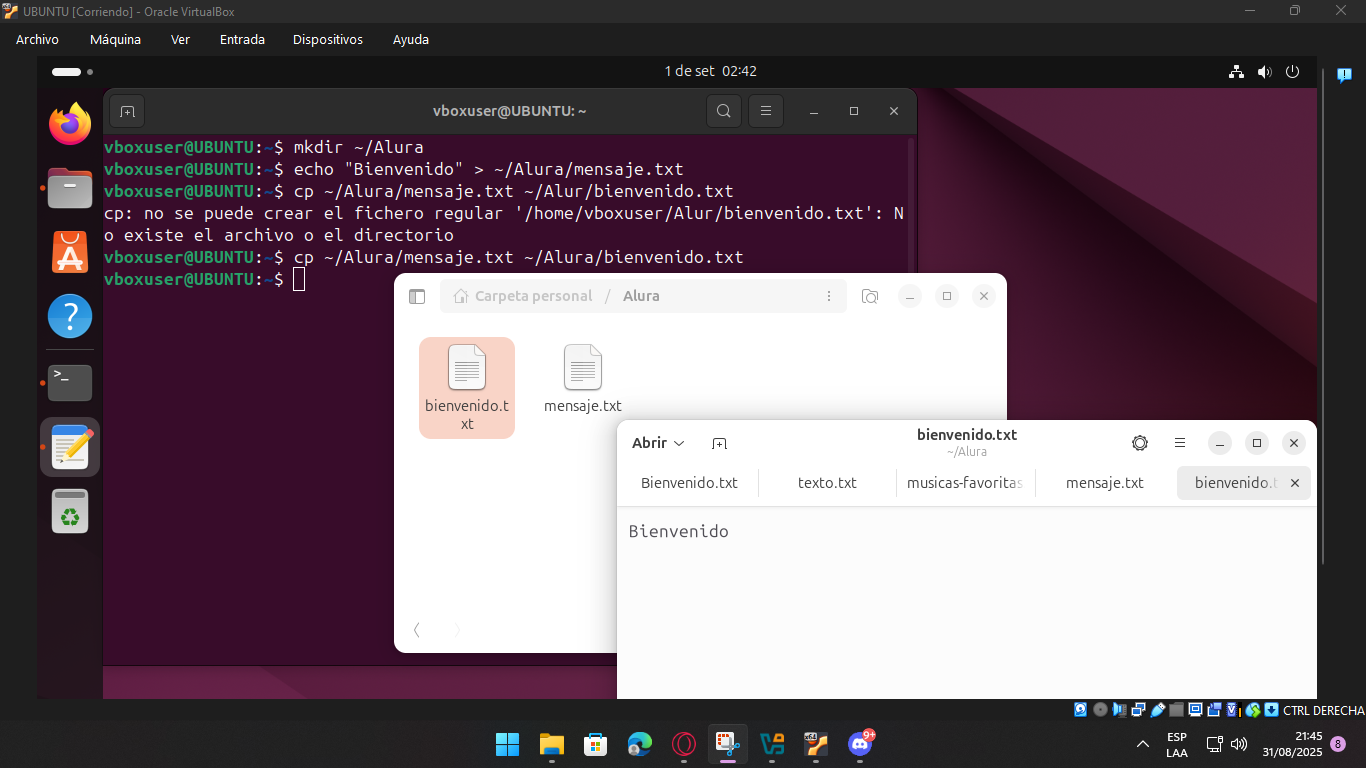This screenshot has width=1366, height=768.
Task: Click the VirtualBox network adapters status icon
Action: (x=1139, y=710)
